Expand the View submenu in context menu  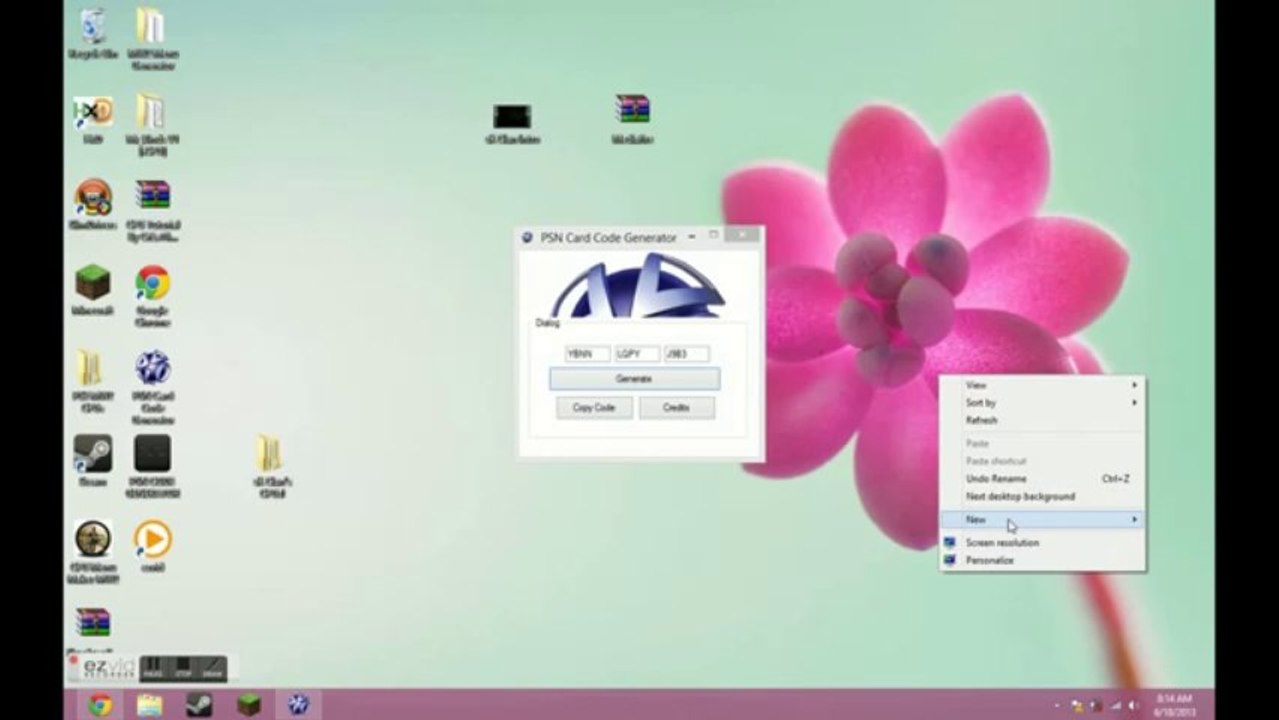[x=1042, y=385]
